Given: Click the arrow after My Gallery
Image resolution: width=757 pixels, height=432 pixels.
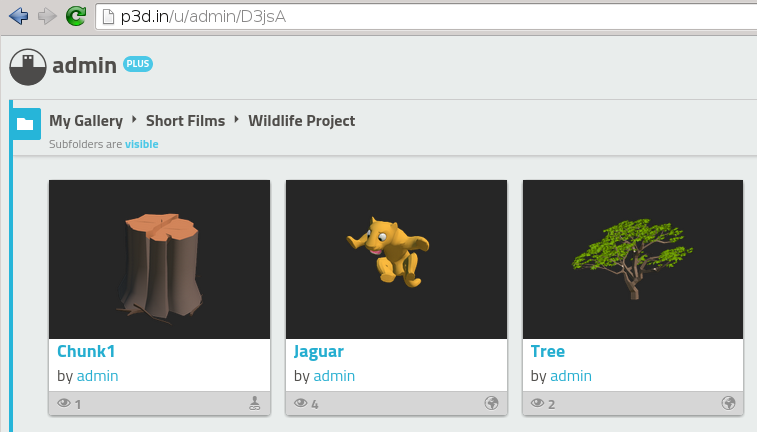Looking at the screenshot, I should [x=134, y=119].
